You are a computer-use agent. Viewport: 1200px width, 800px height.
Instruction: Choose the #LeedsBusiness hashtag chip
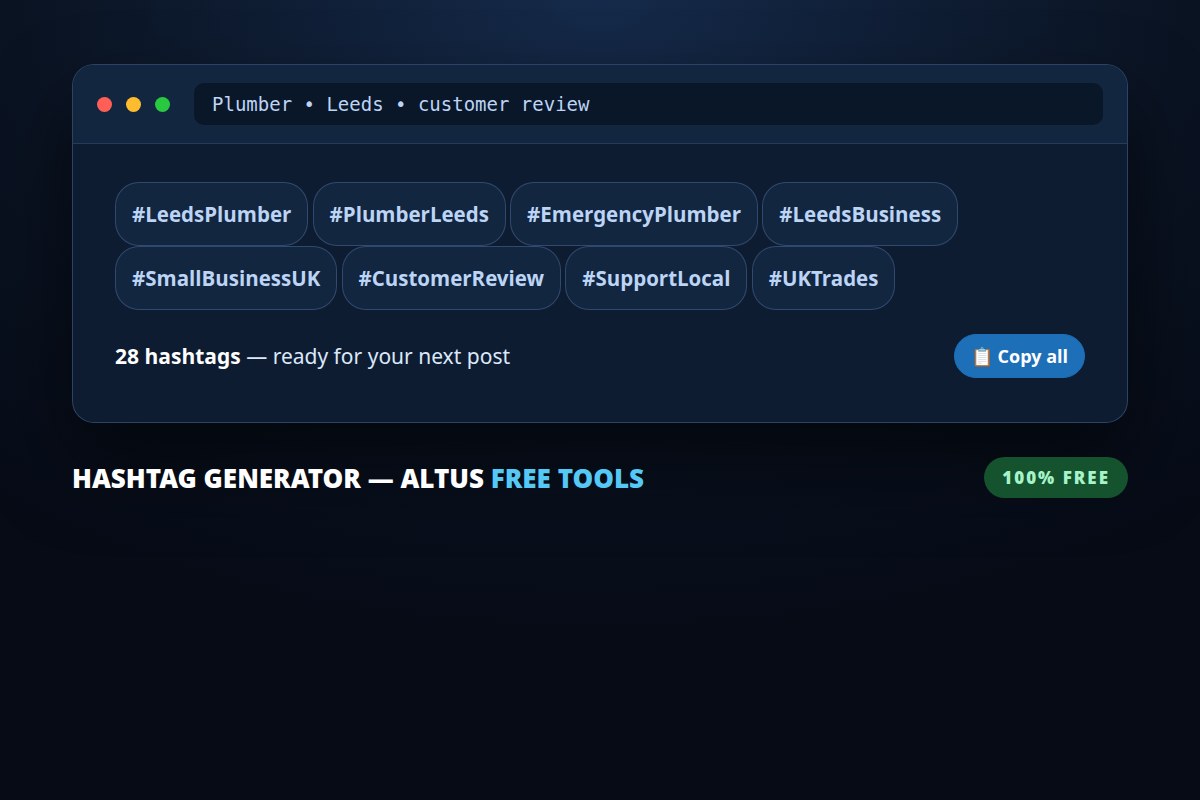(860, 214)
